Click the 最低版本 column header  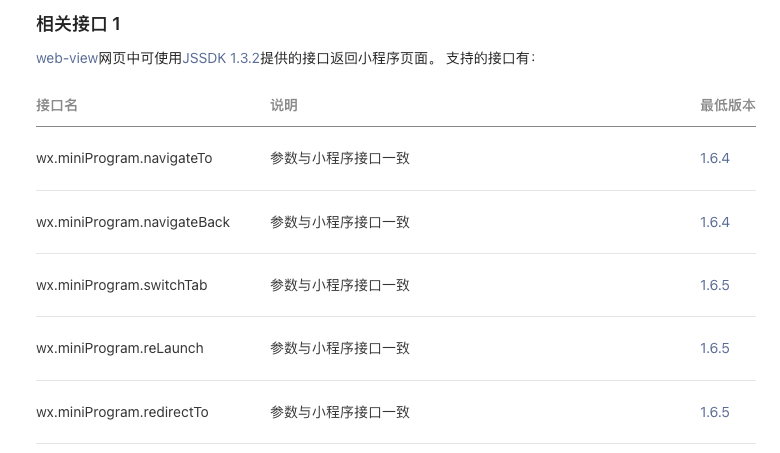click(727, 105)
